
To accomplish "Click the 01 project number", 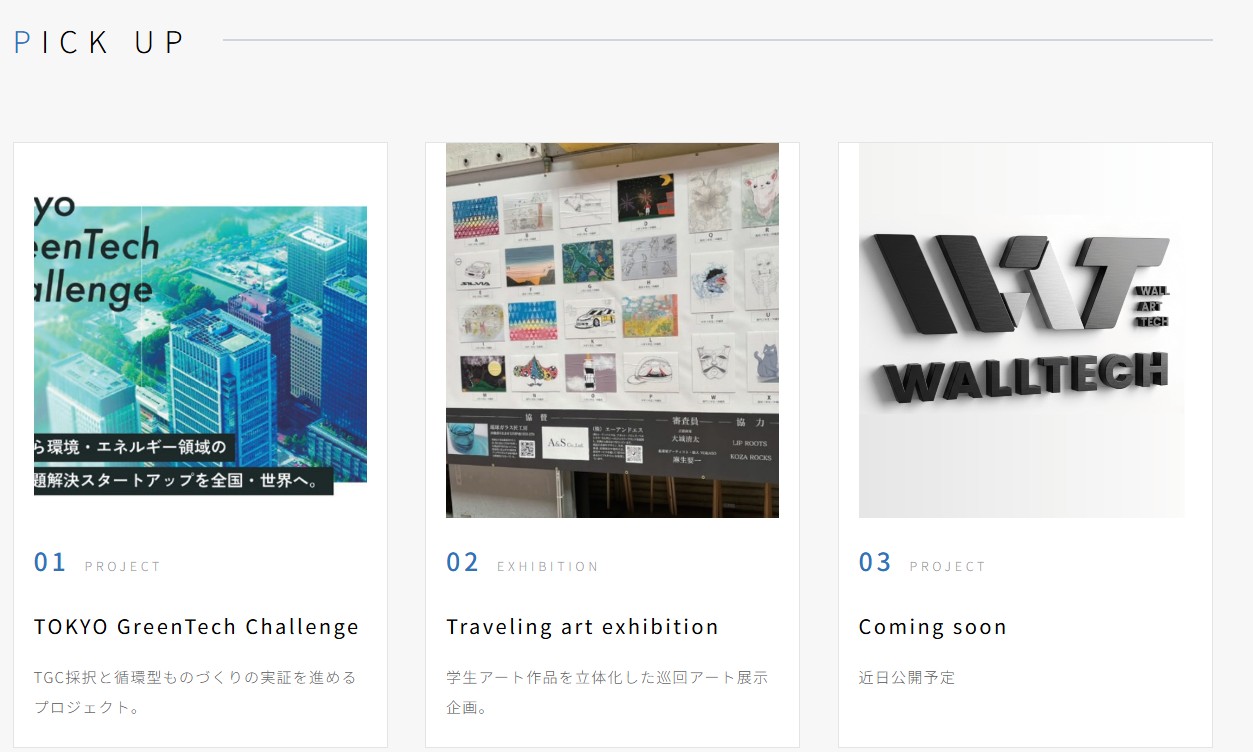I will coord(50,562).
